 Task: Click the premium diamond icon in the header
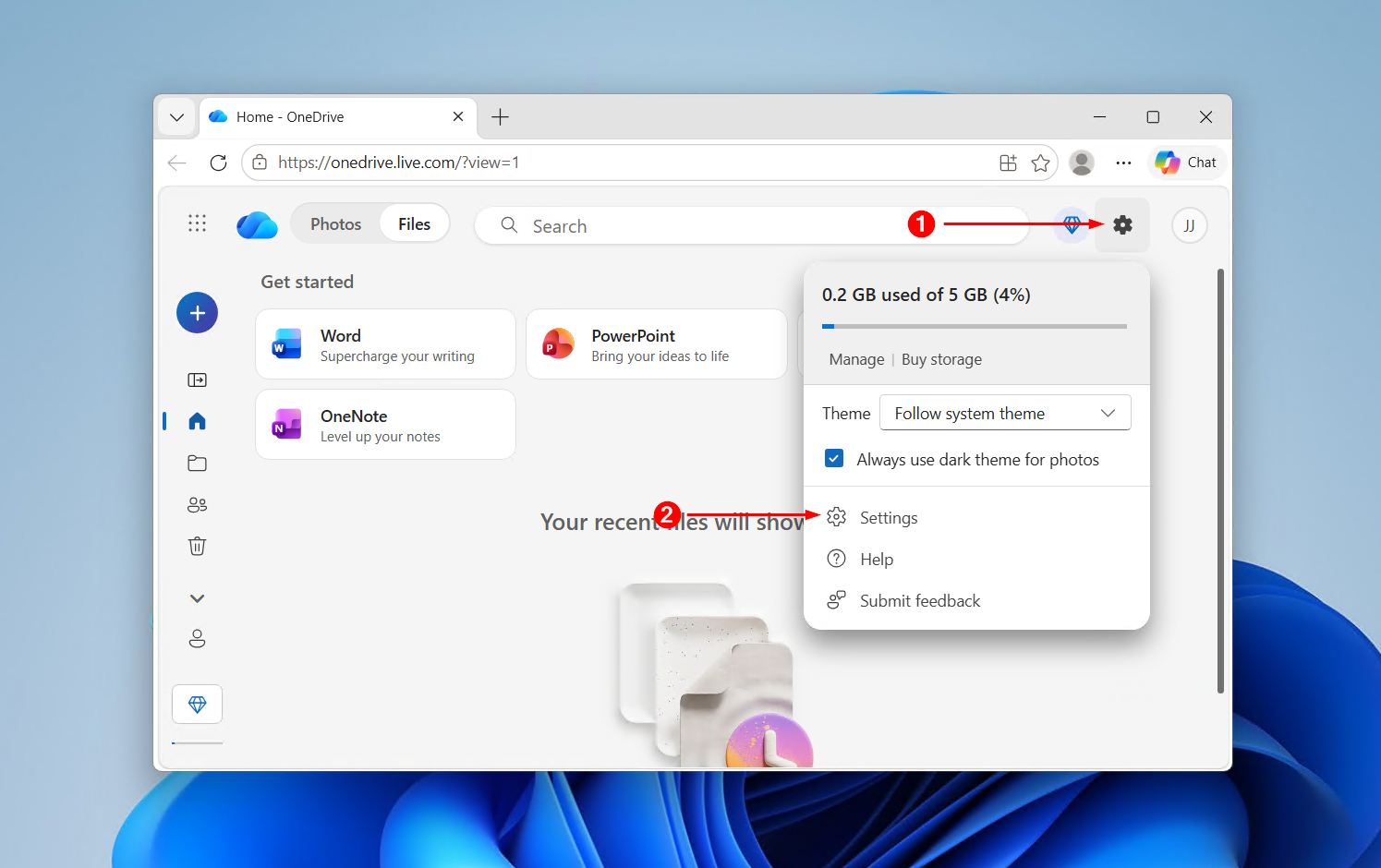[1072, 224]
